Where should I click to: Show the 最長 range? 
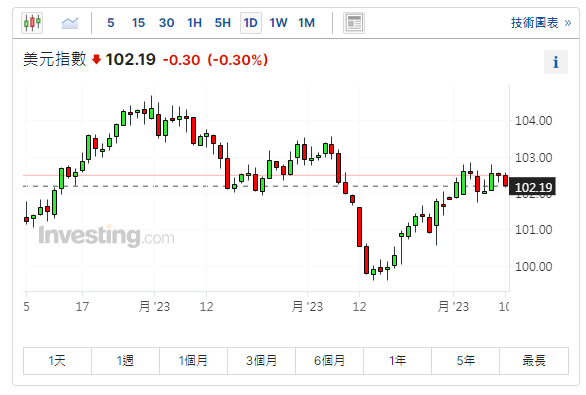click(534, 361)
